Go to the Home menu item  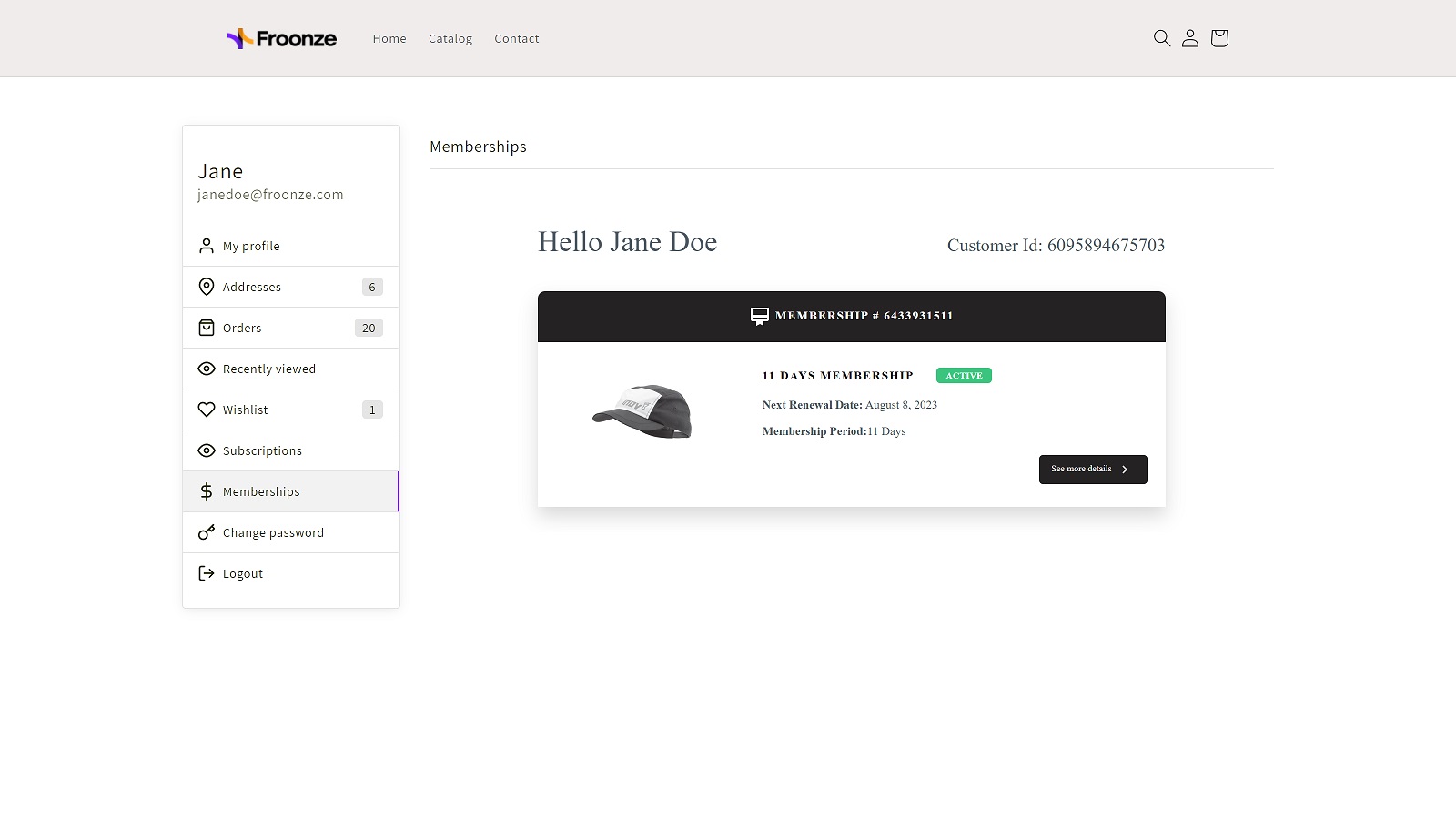(389, 38)
